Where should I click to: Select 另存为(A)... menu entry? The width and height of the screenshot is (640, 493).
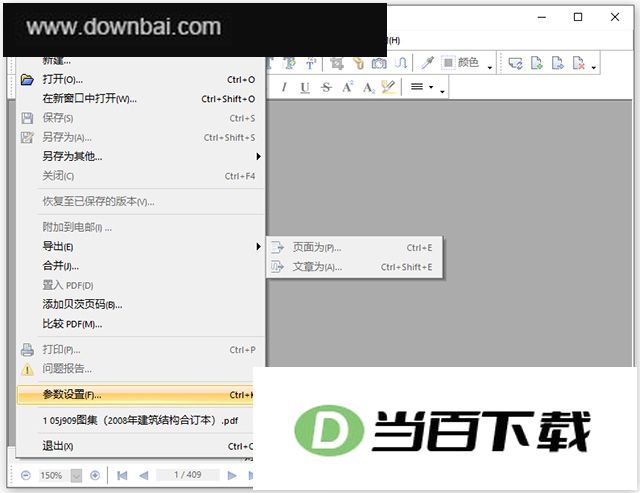tap(141, 138)
